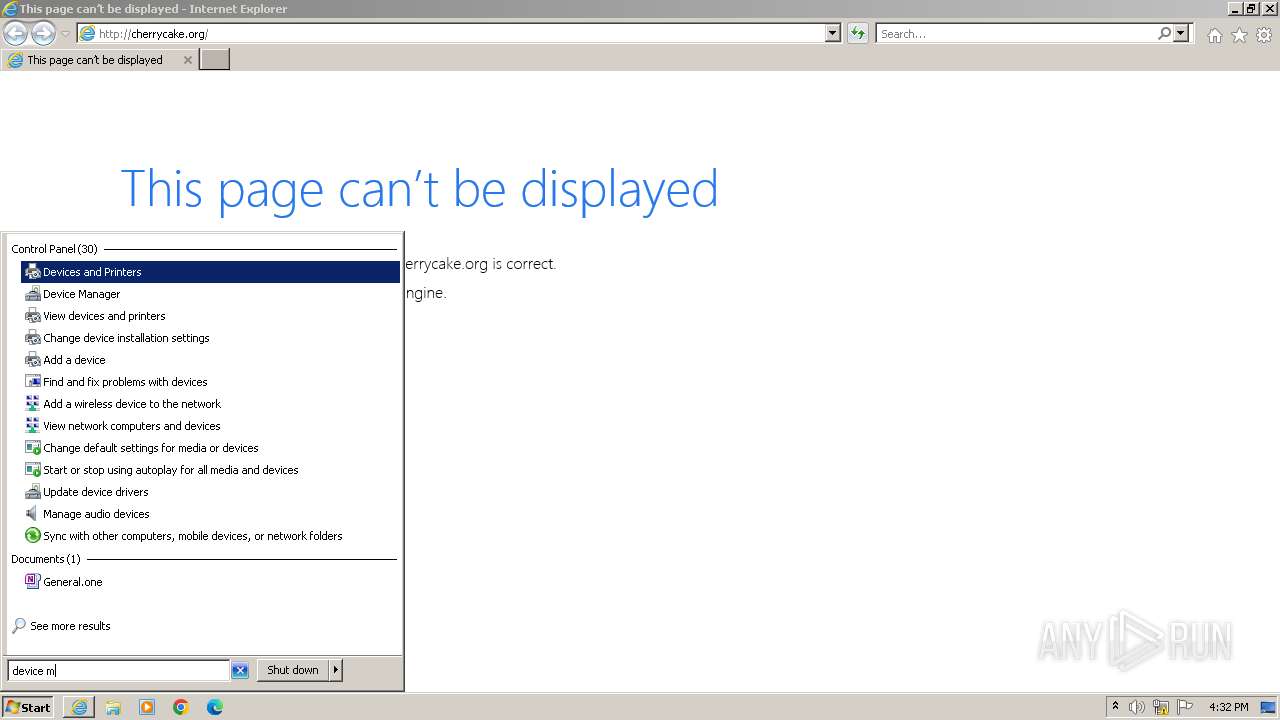This screenshot has width=1280, height=720.
Task: Launch Windows Media Player taskbar icon
Action: pos(147,707)
